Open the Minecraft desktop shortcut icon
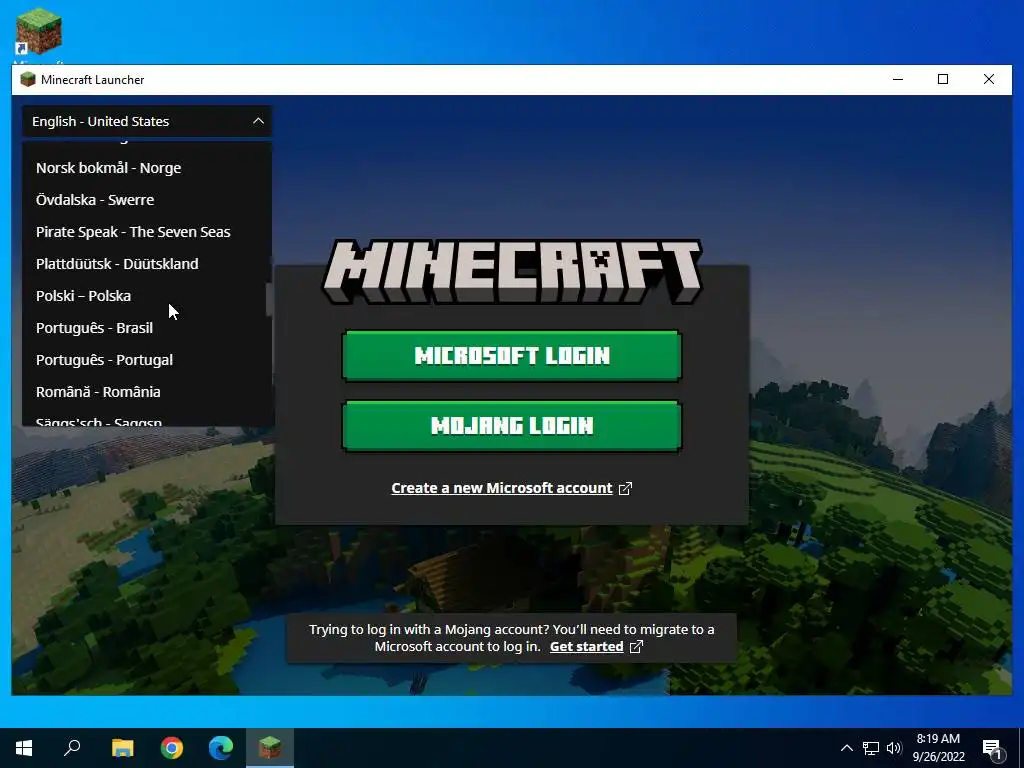This screenshot has width=1024, height=768. [x=39, y=33]
